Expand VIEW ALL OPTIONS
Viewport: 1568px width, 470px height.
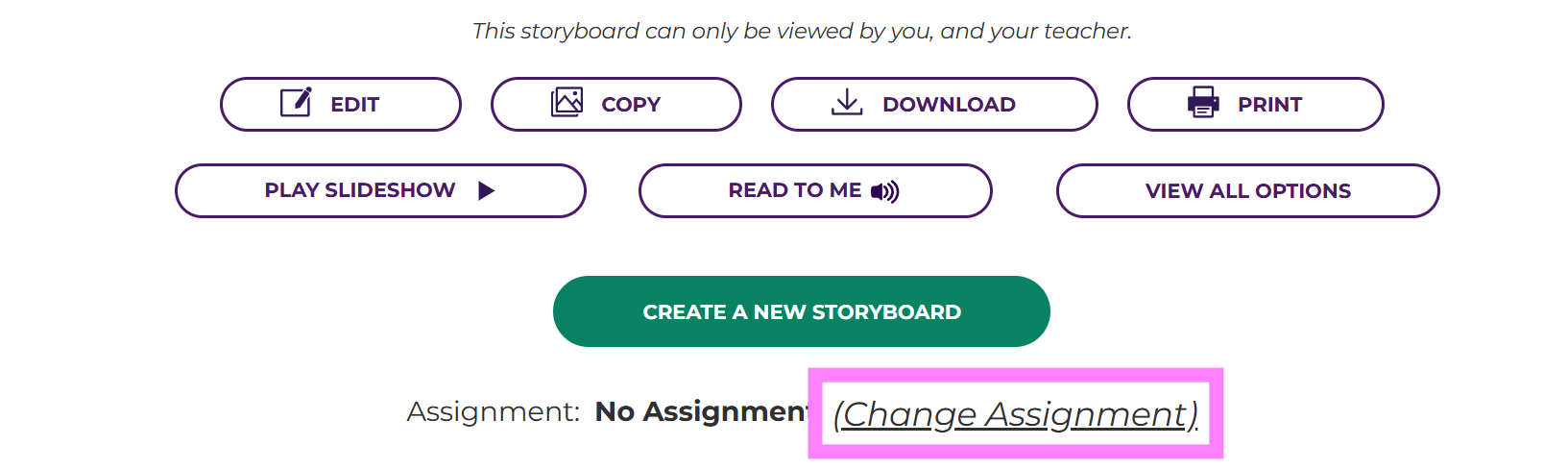coord(1247,191)
